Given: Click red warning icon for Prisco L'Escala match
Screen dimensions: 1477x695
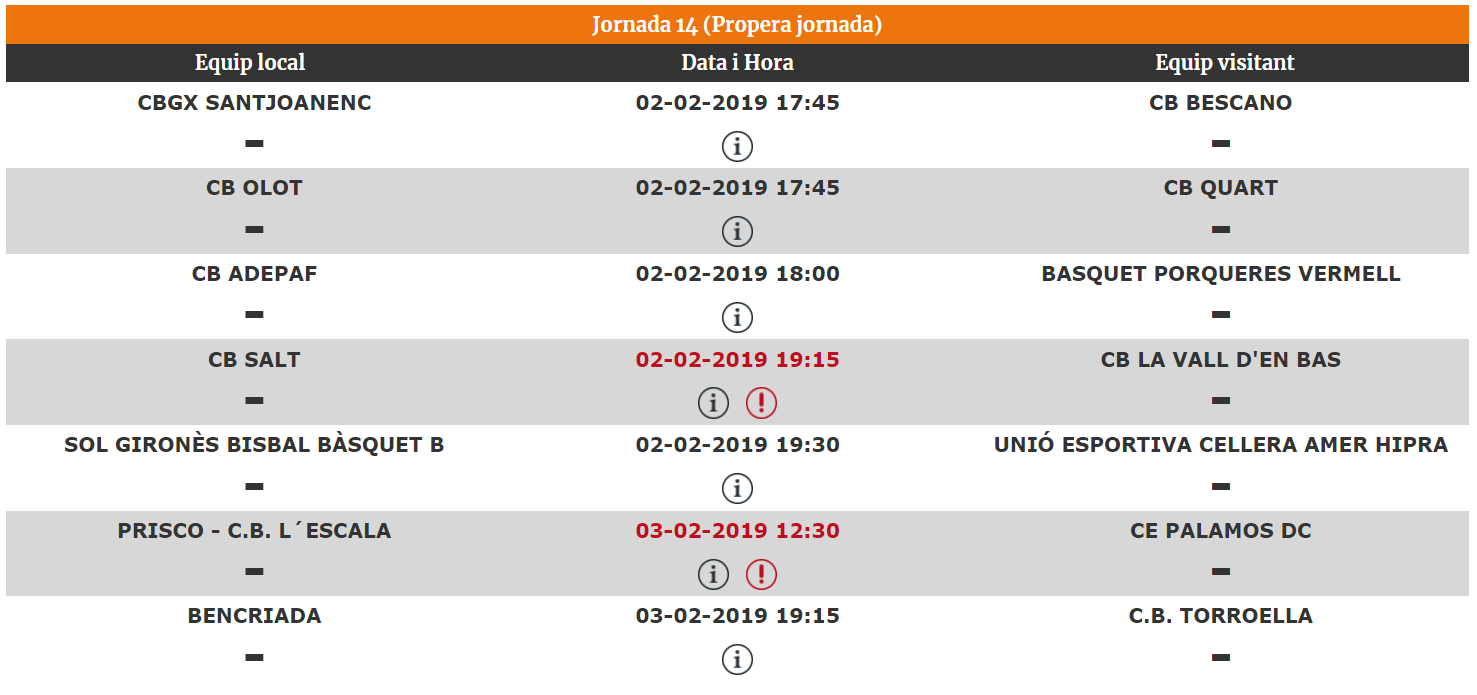Looking at the screenshot, I should tap(761, 574).
